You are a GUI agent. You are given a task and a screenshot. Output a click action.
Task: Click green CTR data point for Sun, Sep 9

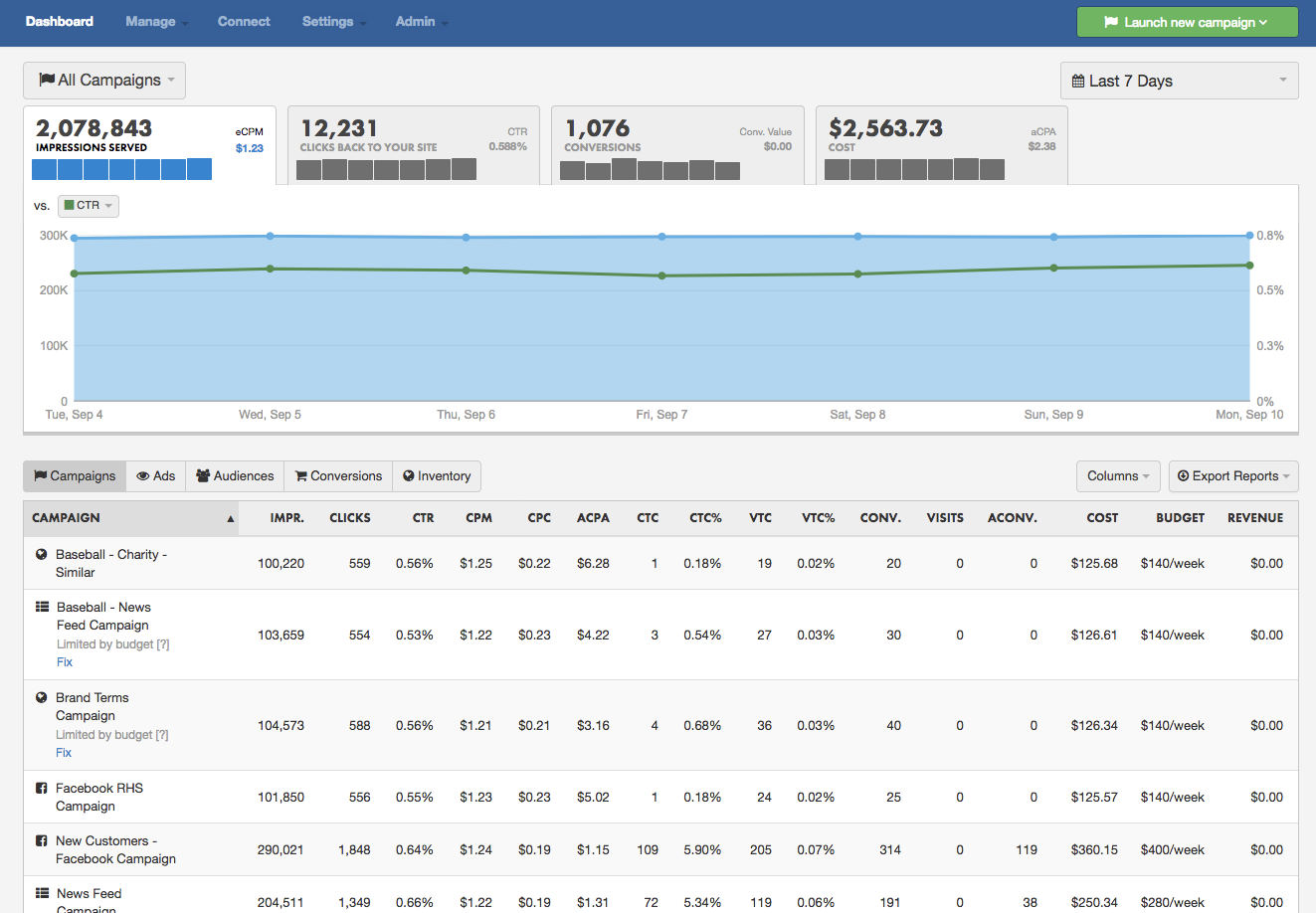click(1053, 268)
